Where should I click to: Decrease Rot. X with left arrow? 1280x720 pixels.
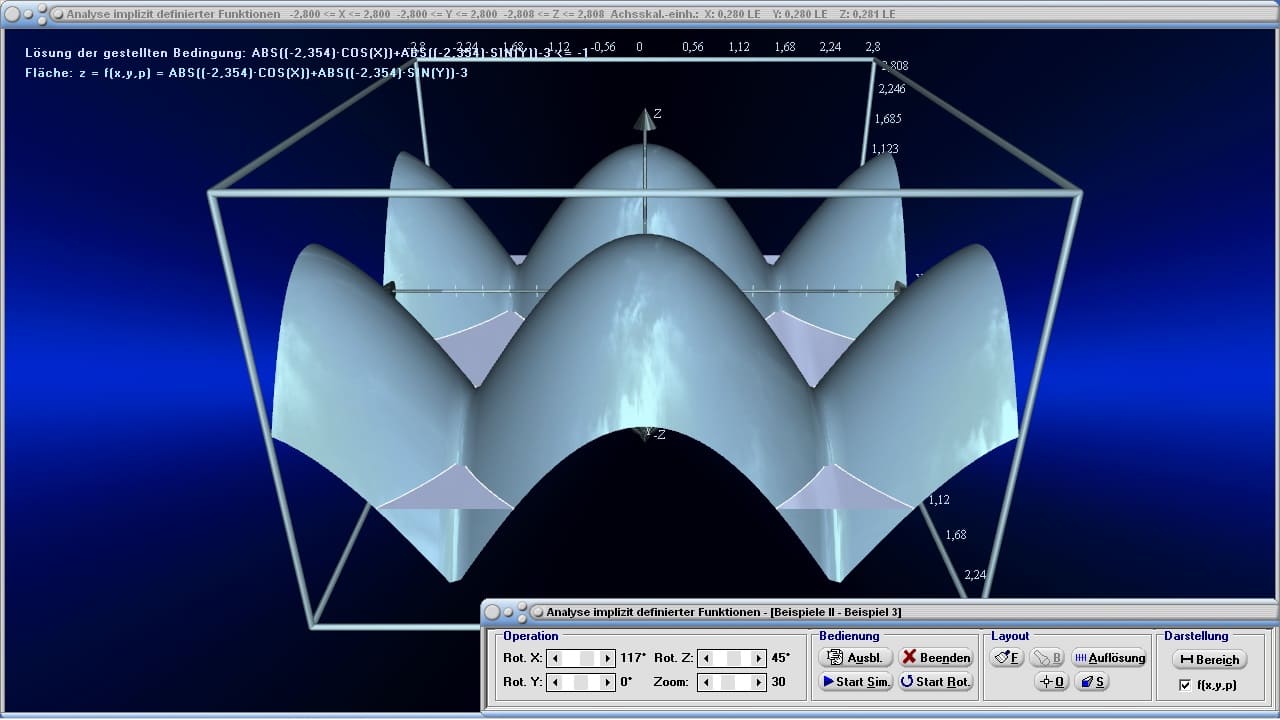pyautogui.click(x=555, y=658)
